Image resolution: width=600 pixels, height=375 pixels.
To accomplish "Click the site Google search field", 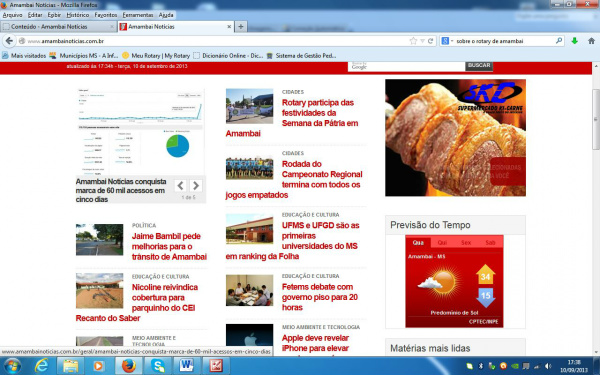I will pos(406,66).
